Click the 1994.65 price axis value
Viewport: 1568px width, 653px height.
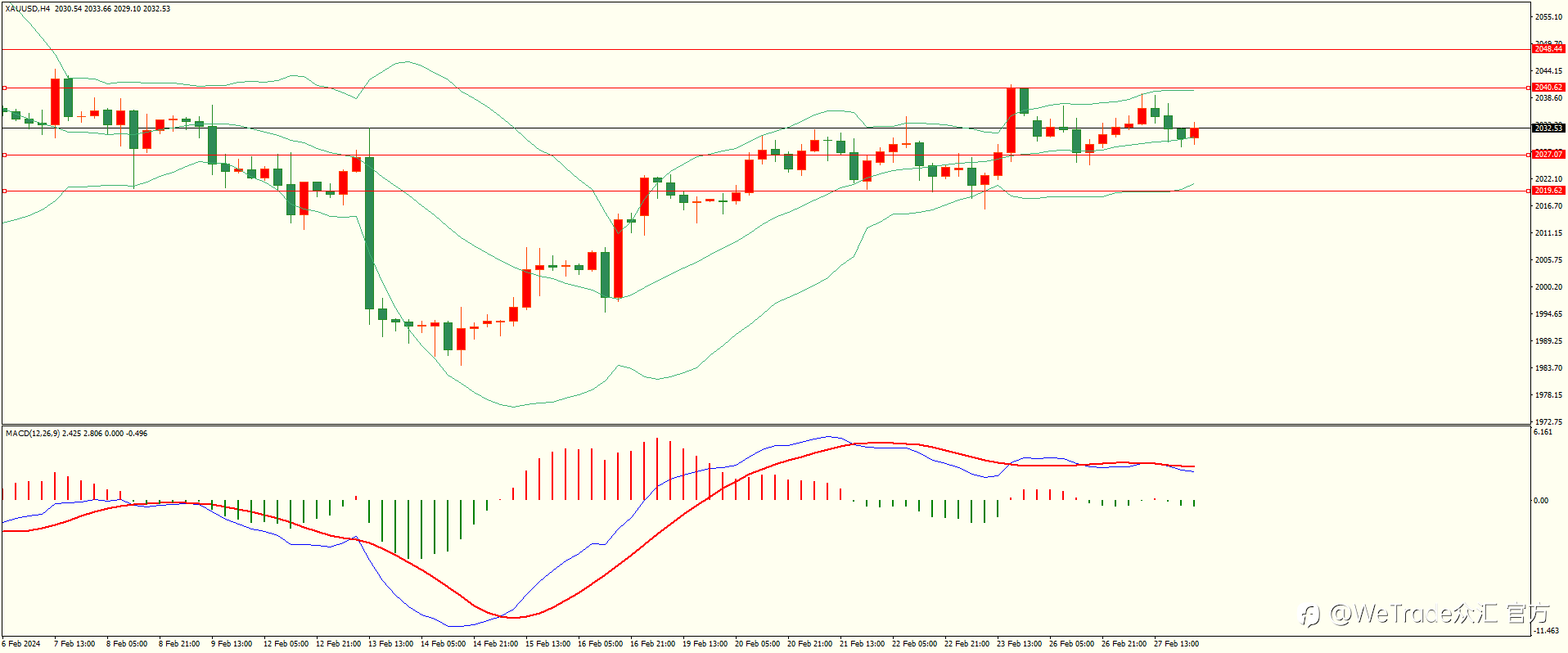coord(1548,314)
